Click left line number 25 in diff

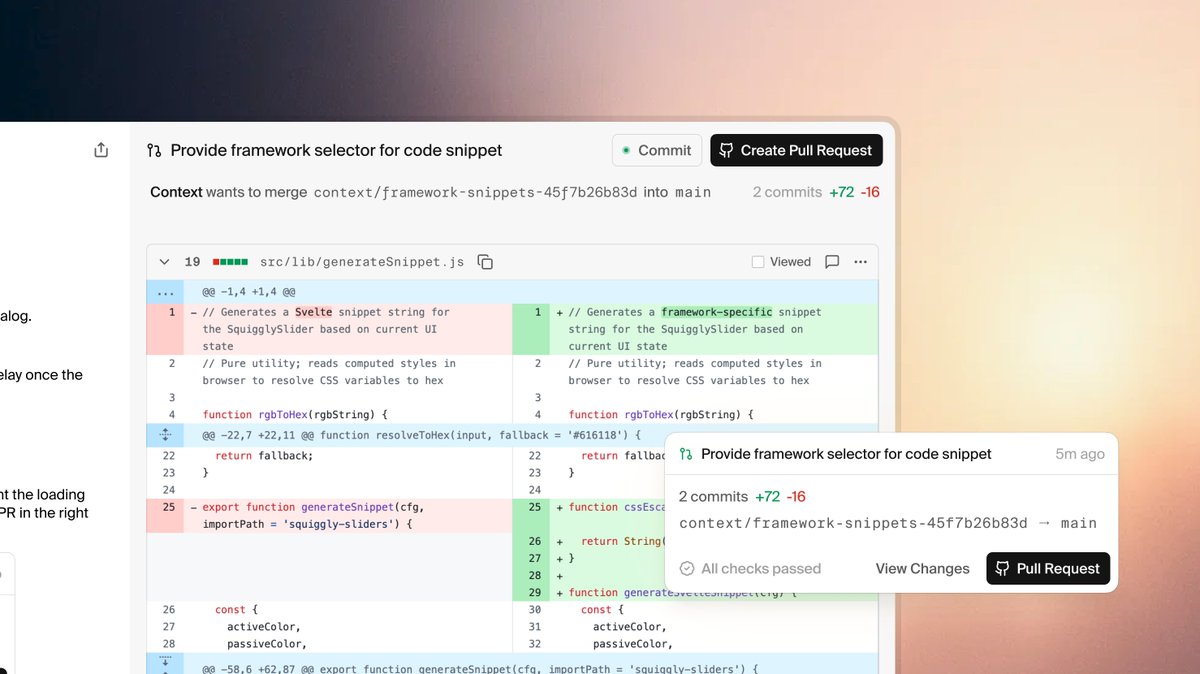pyautogui.click(x=169, y=507)
